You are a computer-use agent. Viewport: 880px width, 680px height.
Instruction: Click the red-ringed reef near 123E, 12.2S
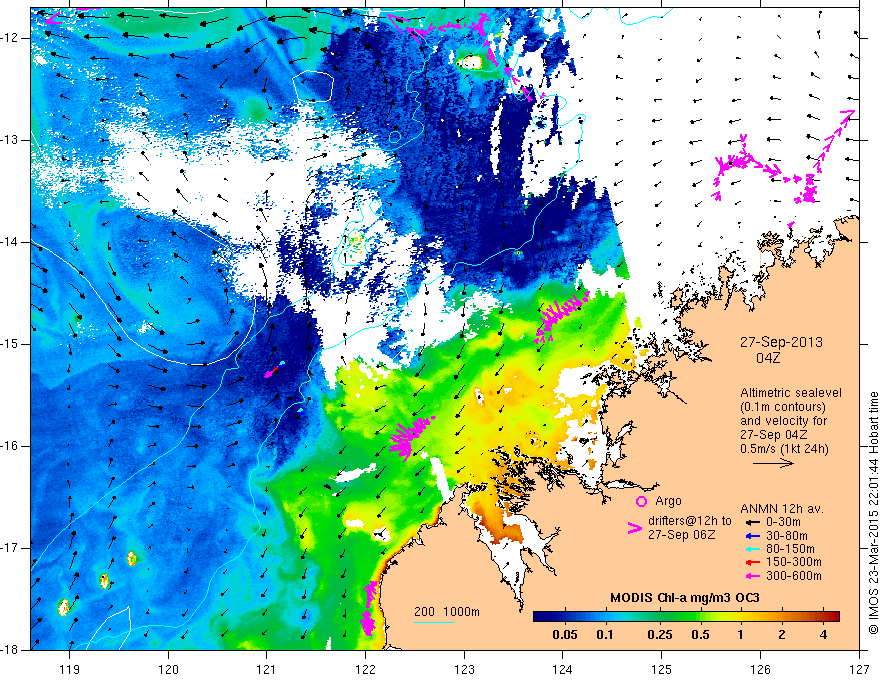click(x=470, y=62)
